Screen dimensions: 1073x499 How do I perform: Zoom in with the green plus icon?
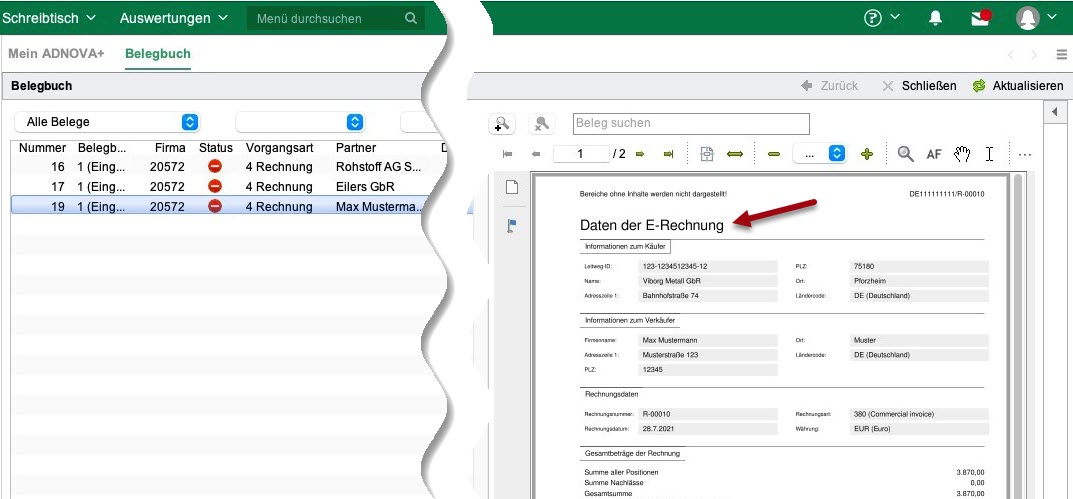pos(866,154)
